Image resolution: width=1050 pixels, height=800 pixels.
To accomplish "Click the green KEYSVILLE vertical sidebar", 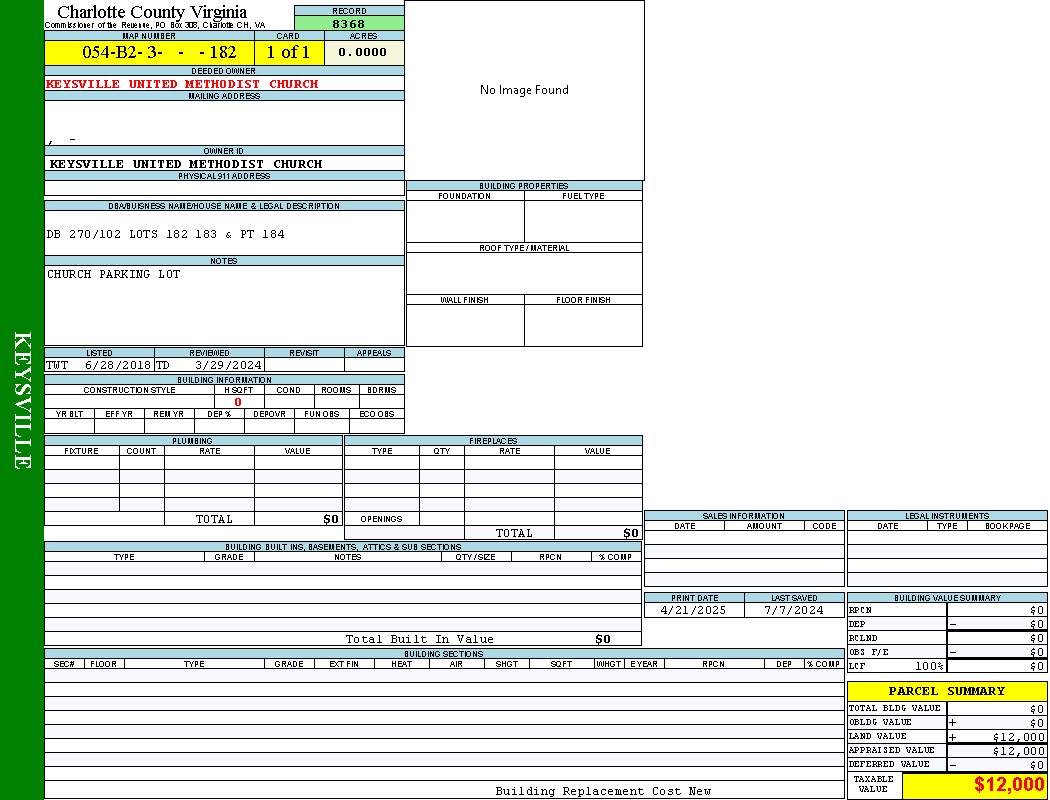I will [x=22, y=400].
